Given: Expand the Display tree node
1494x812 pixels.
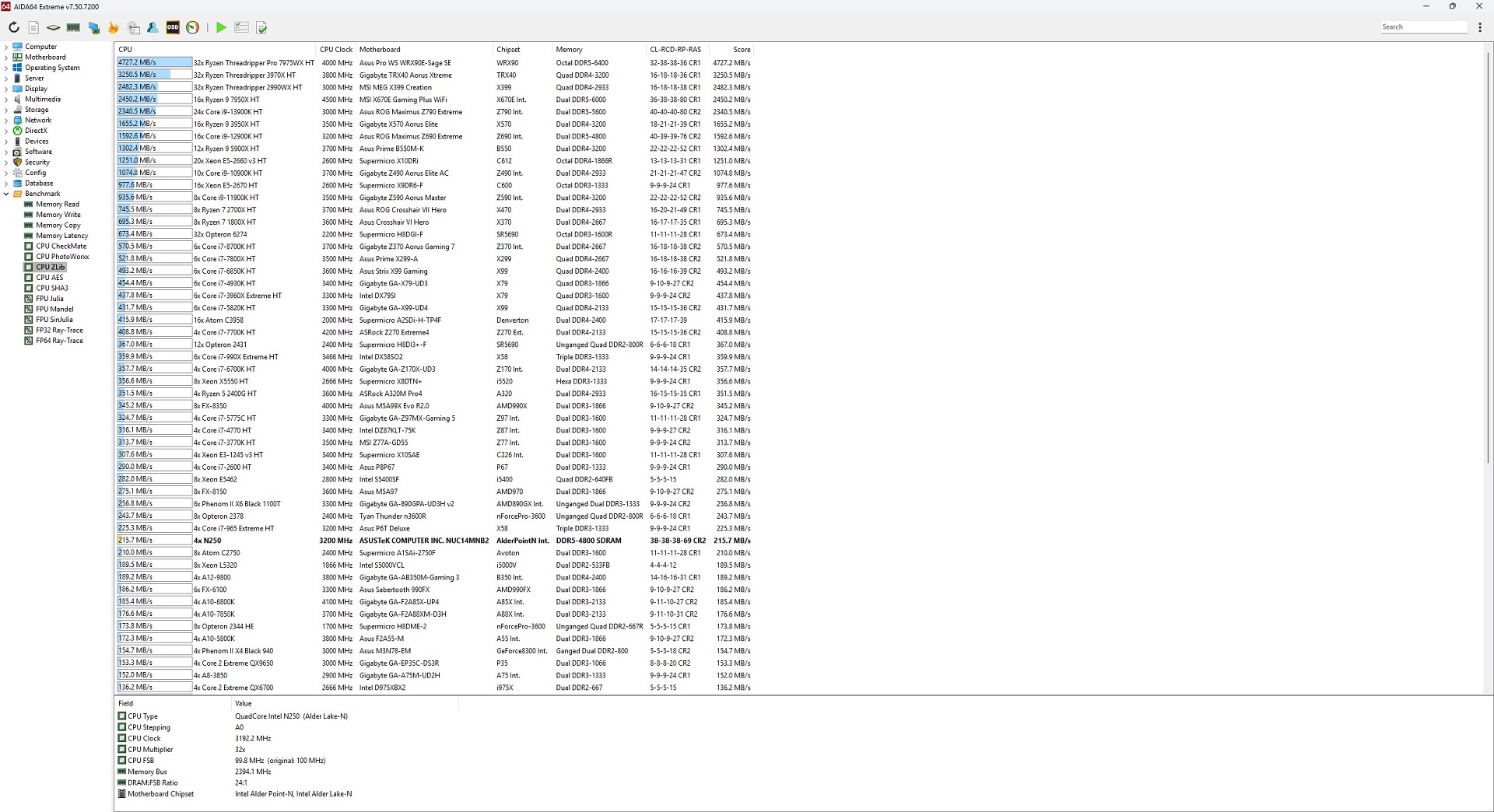Looking at the screenshot, I should pos(6,89).
